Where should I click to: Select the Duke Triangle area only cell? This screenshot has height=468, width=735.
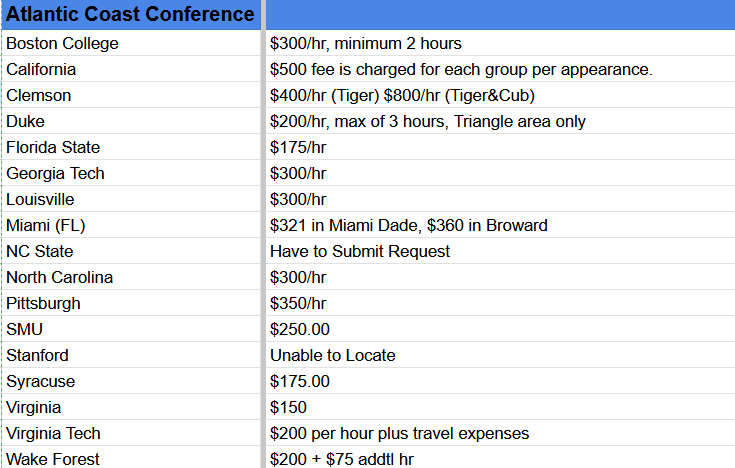pos(500,121)
